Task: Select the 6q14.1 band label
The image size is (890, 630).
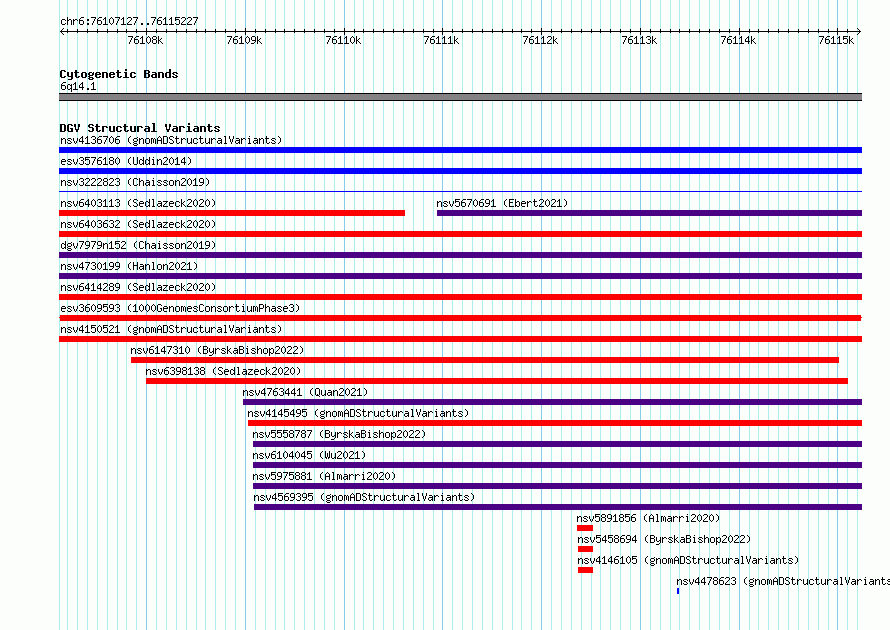Action: [78, 86]
